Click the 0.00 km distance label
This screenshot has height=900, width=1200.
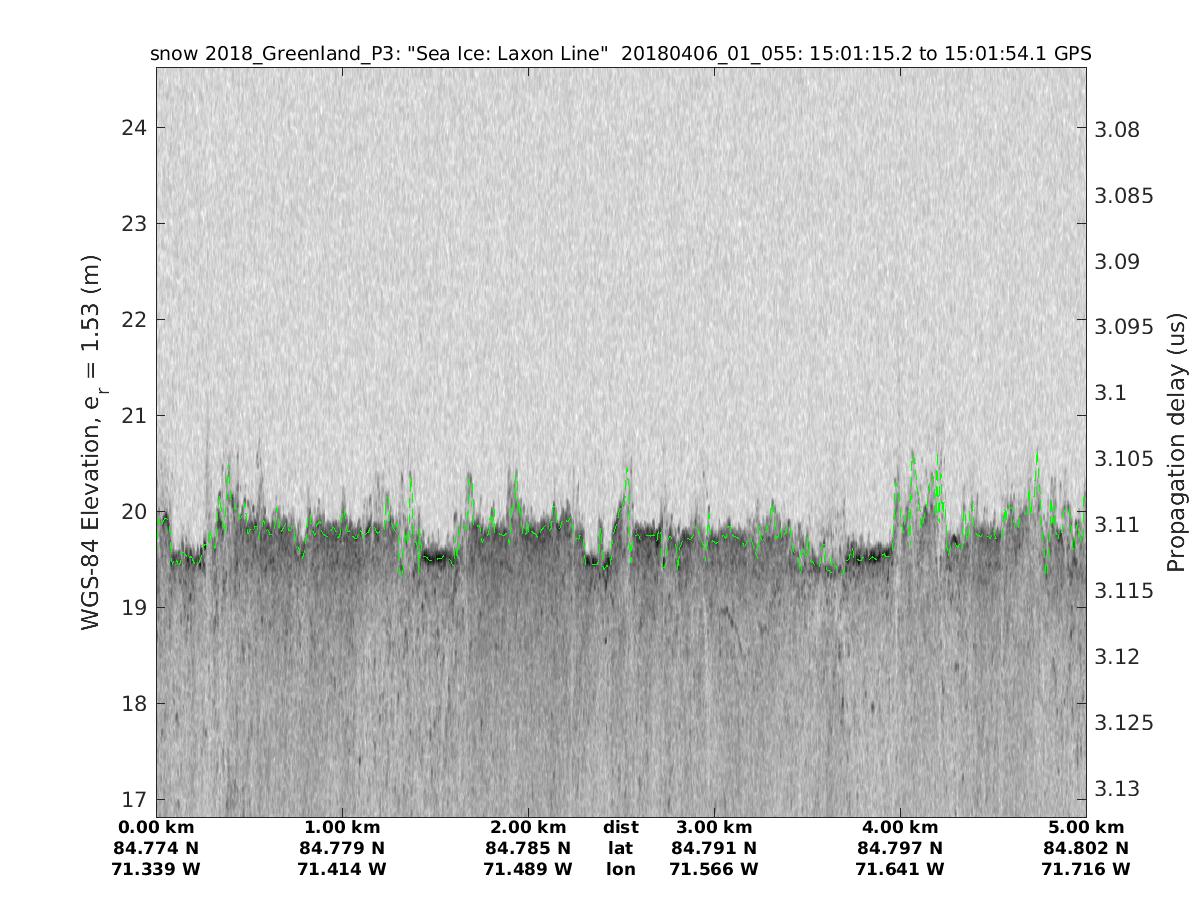pyautogui.click(x=156, y=827)
